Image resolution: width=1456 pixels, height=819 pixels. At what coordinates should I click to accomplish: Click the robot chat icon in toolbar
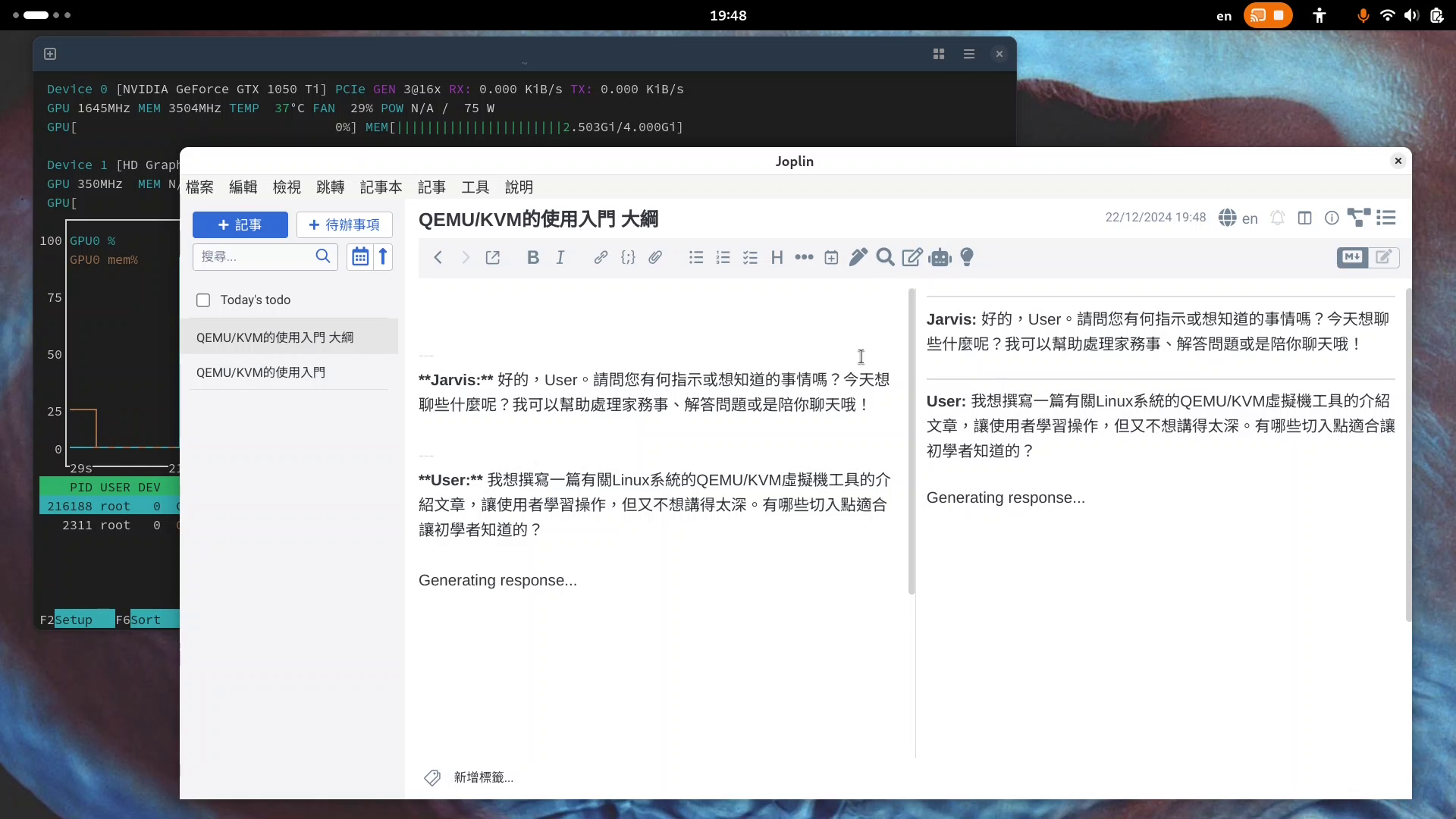click(x=940, y=258)
